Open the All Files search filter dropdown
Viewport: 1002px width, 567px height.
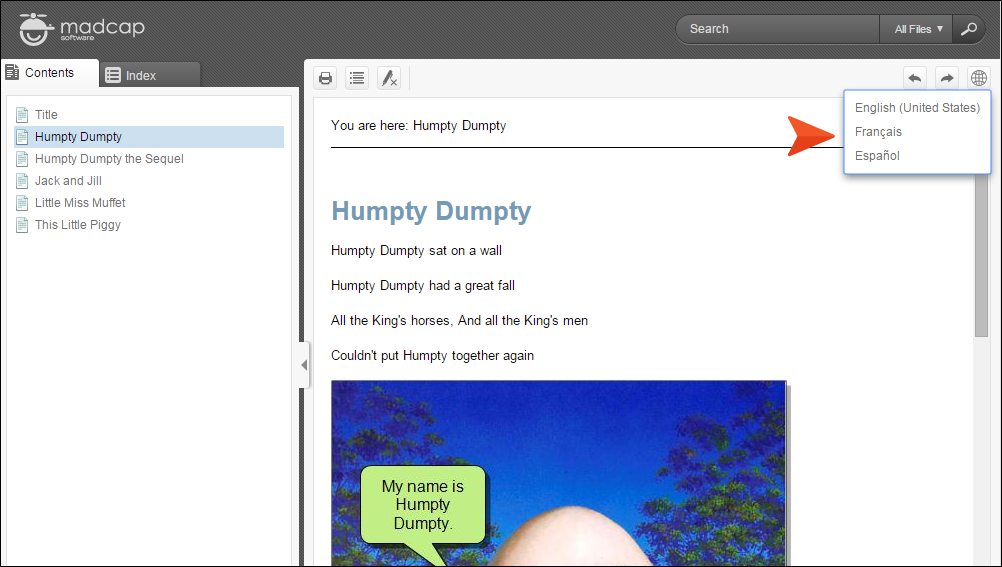pyautogui.click(x=916, y=29)
